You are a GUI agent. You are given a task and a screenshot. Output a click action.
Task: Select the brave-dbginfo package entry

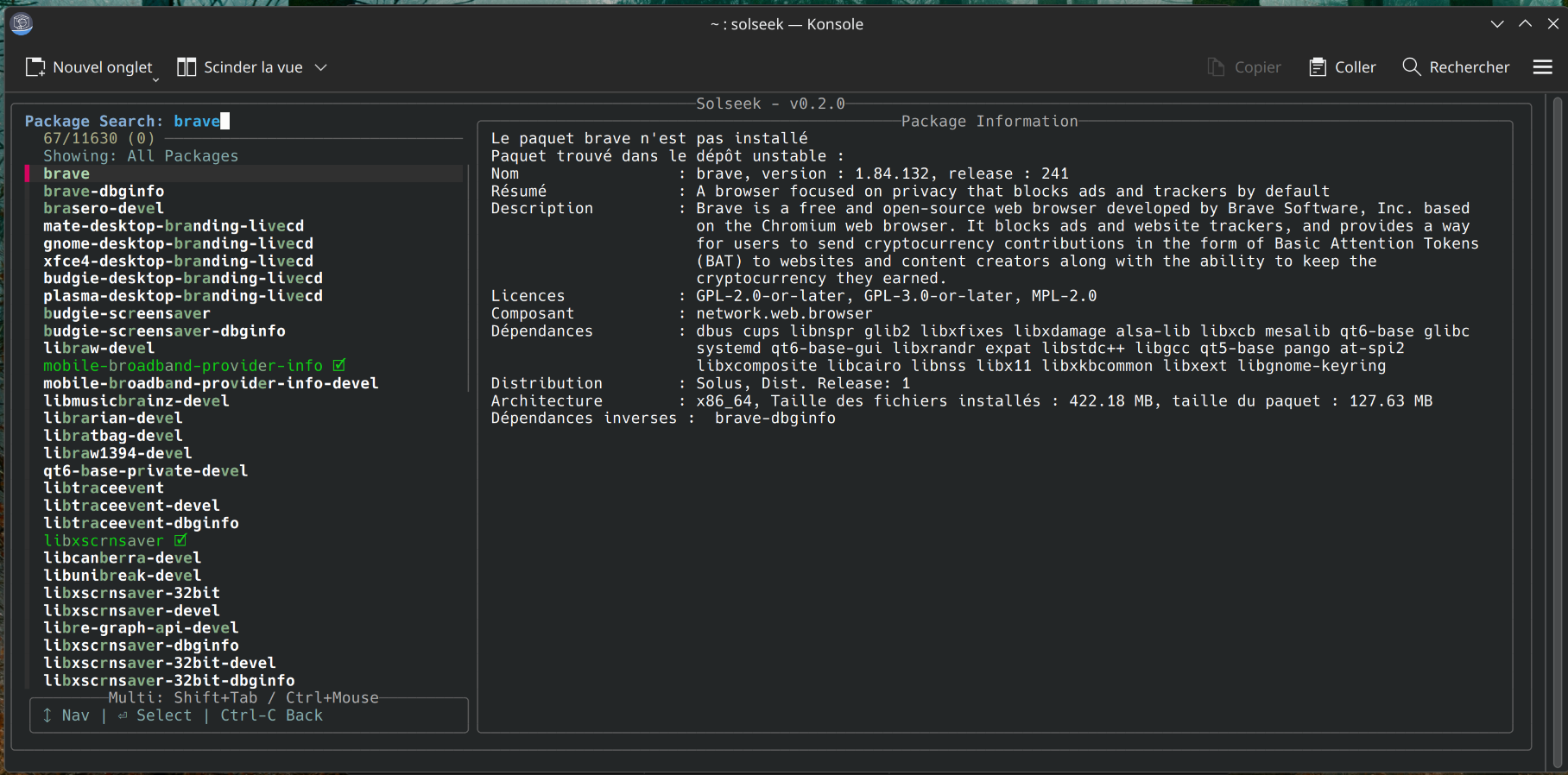[x=104, y=192]
